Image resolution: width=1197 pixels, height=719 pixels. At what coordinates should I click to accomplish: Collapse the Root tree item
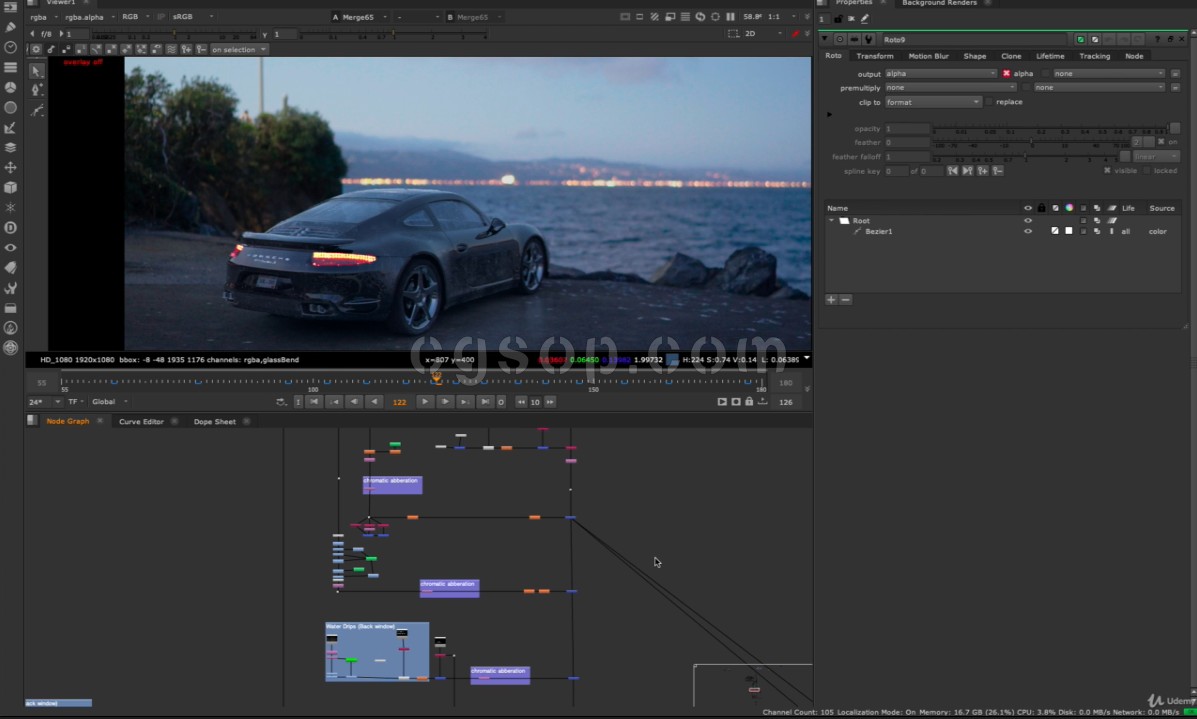(x=830, y=220)
